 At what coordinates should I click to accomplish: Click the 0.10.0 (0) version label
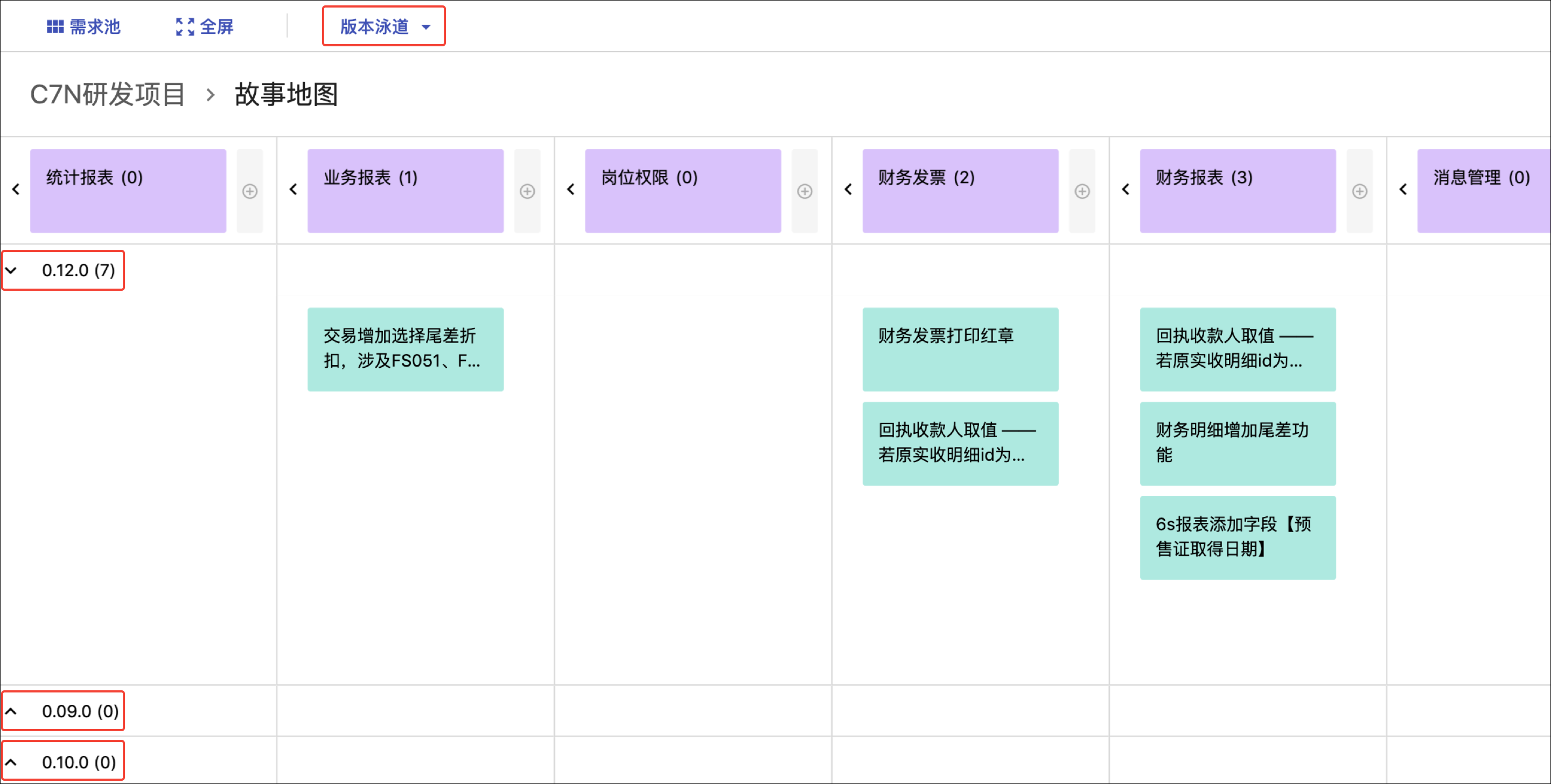pos(79,762)
